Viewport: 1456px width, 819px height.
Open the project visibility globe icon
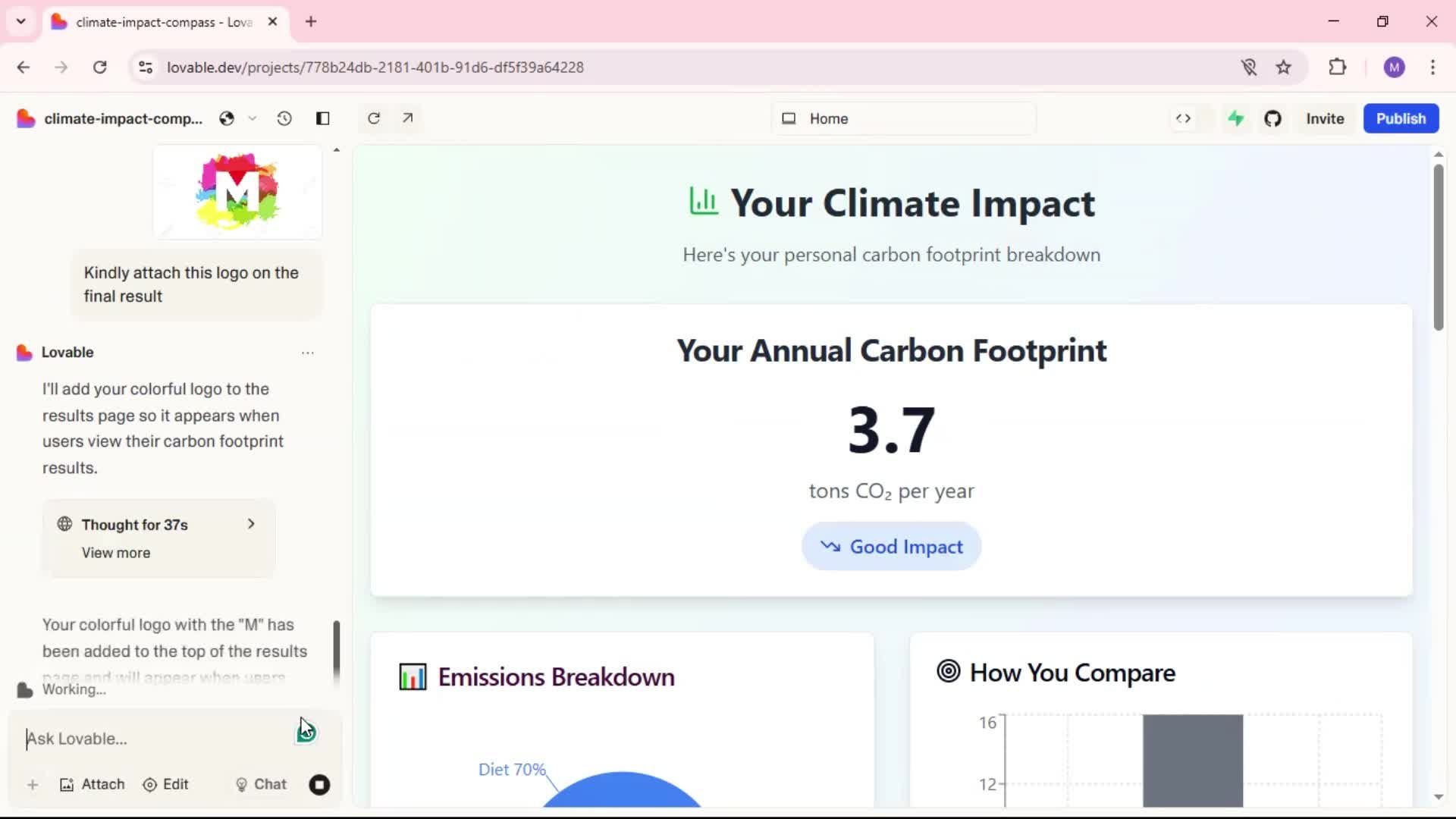227,119
